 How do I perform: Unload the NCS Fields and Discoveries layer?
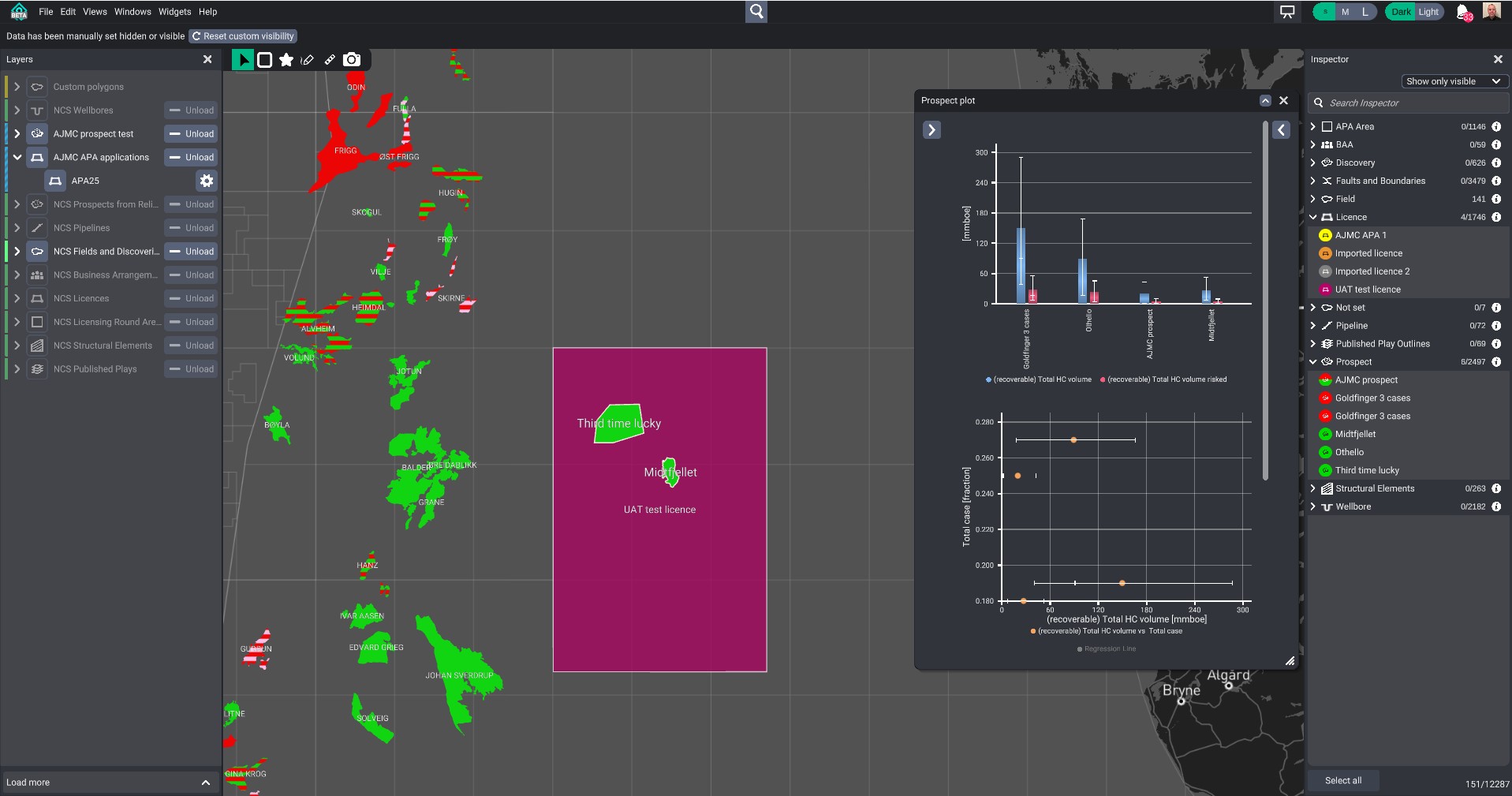192,252
